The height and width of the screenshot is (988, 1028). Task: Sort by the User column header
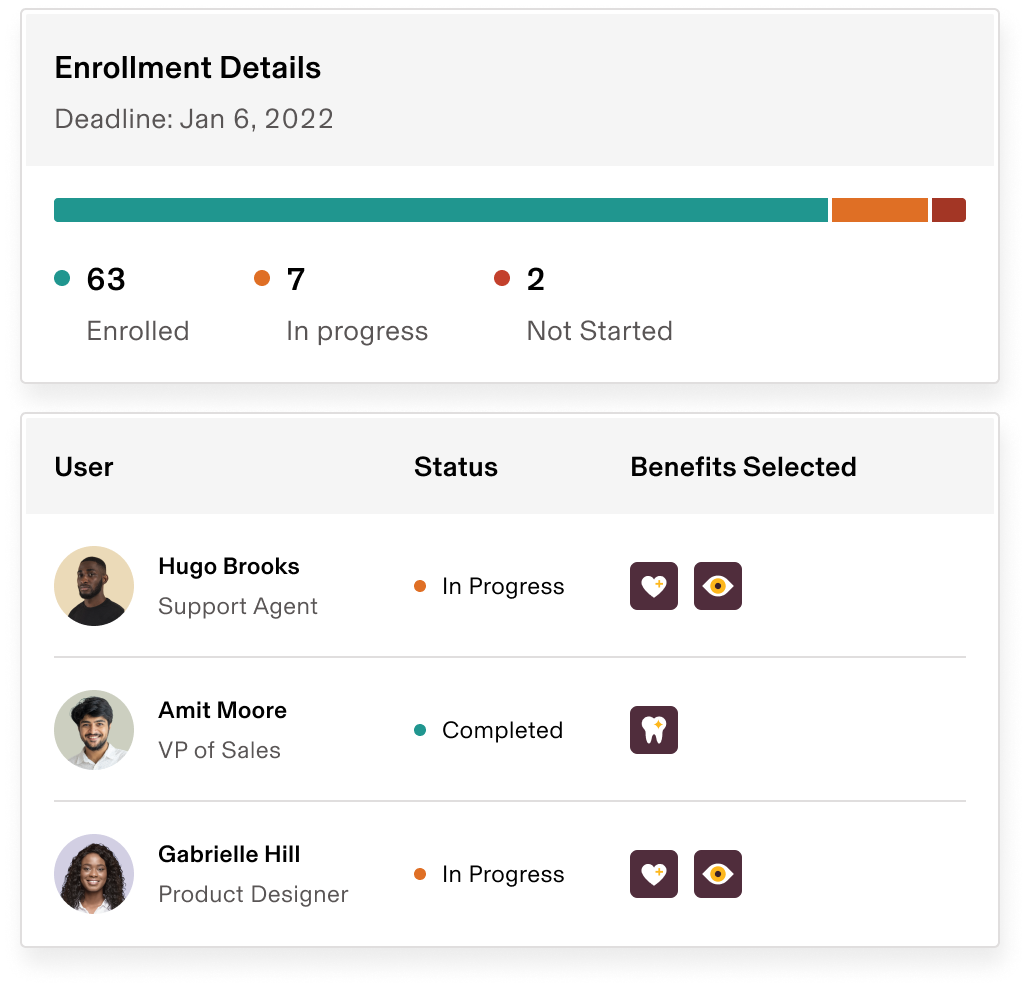coord(84,467)
